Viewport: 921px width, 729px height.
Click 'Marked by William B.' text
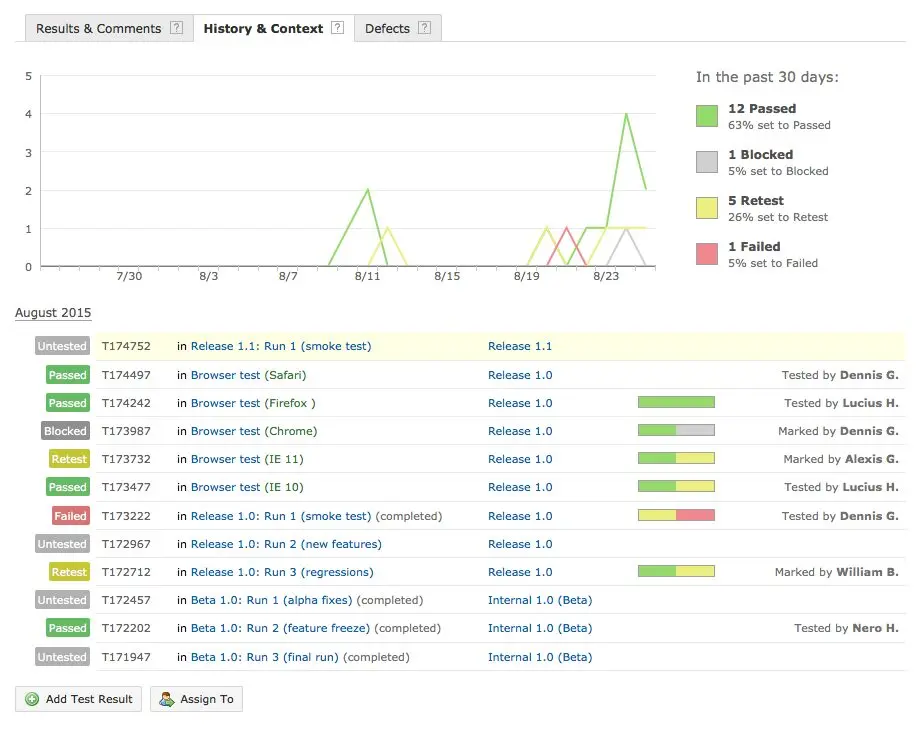point(836,572)
